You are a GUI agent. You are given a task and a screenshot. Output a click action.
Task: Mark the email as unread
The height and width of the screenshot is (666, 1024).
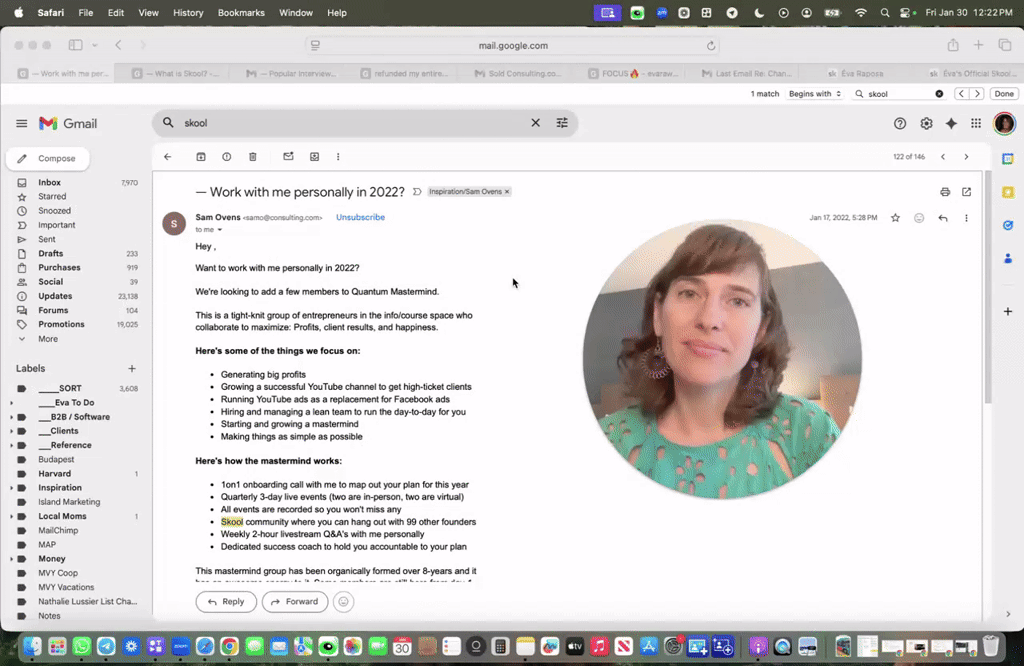click(288, 157)
